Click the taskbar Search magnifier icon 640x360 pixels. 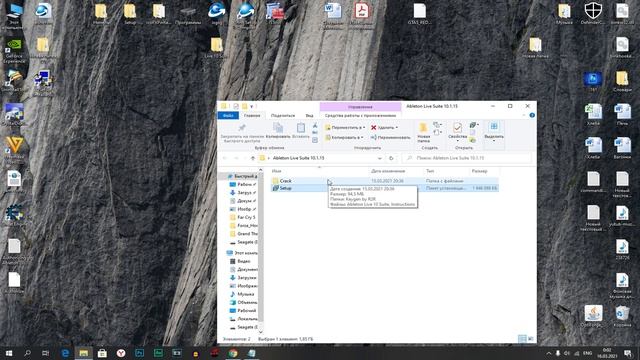pyautogui.click(x=27, y=353)
